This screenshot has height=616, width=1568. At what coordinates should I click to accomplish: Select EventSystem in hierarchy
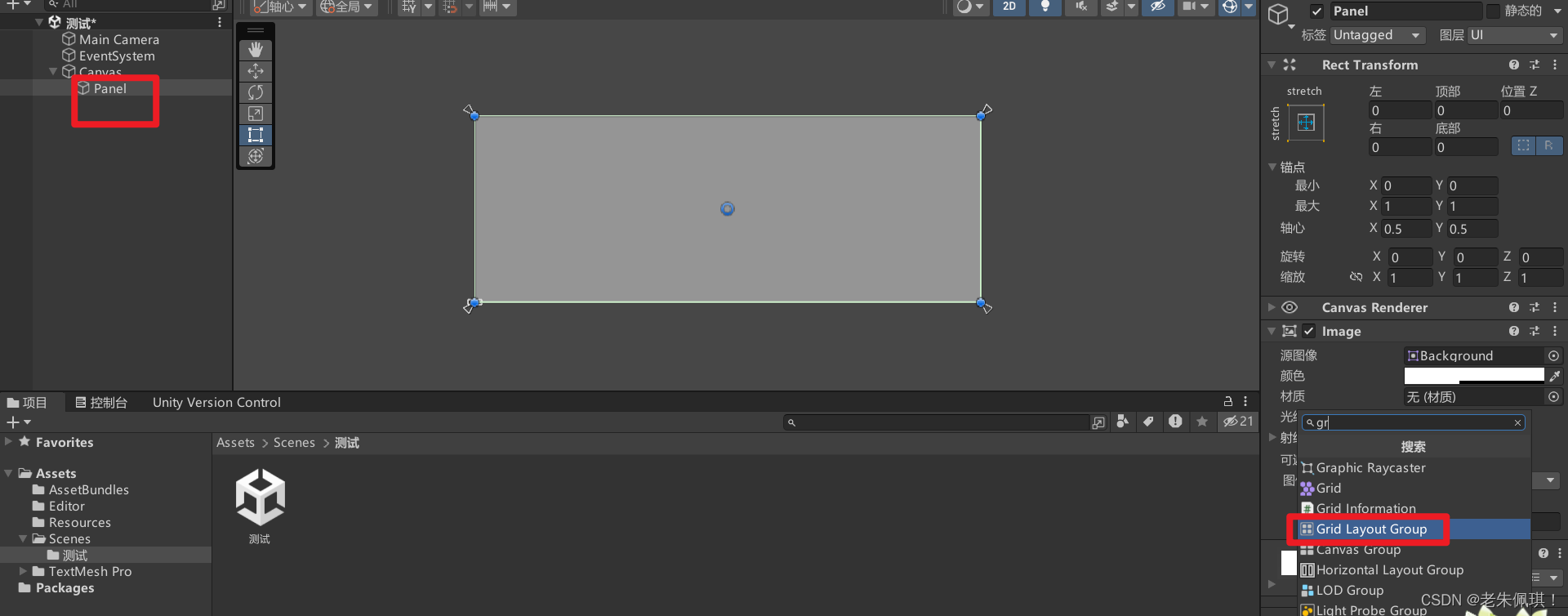pyautogui.click(x=116, y=56)
